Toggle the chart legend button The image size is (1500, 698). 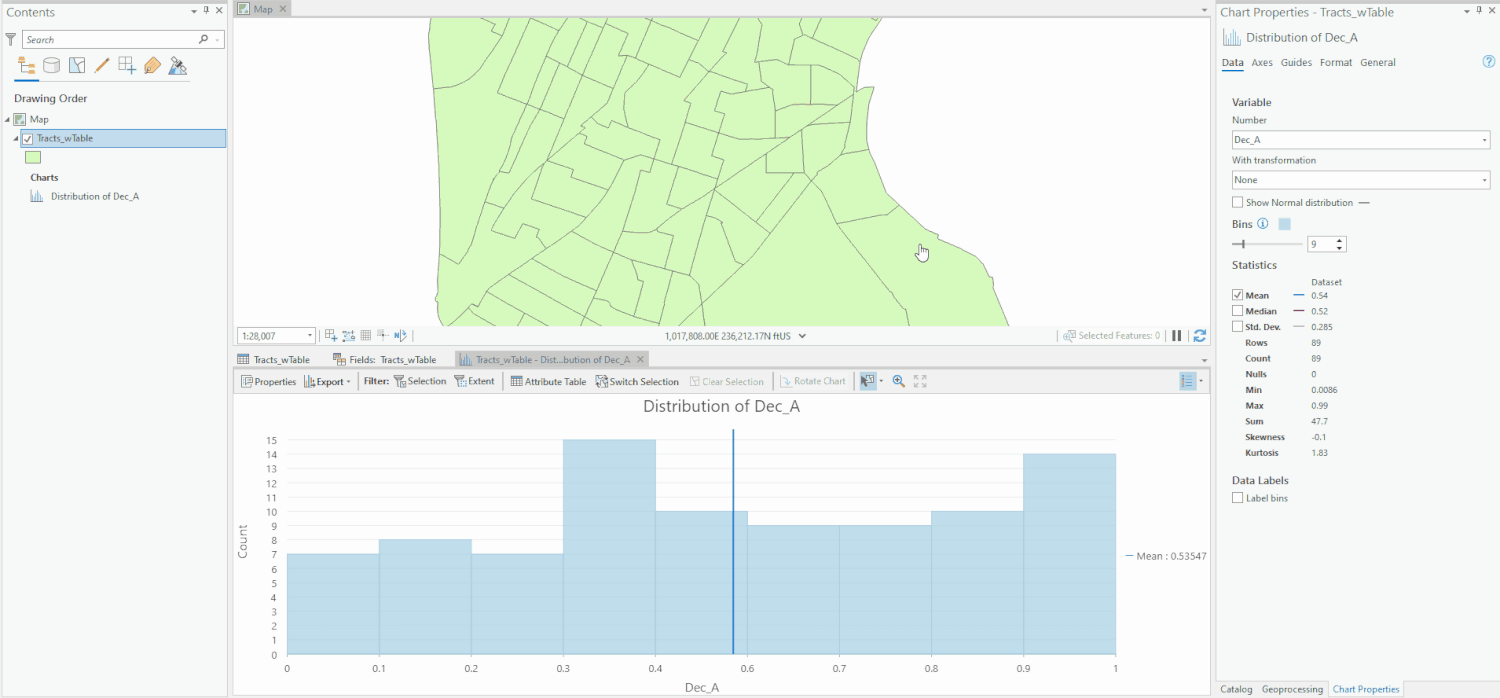click(x=1188, y=381)
